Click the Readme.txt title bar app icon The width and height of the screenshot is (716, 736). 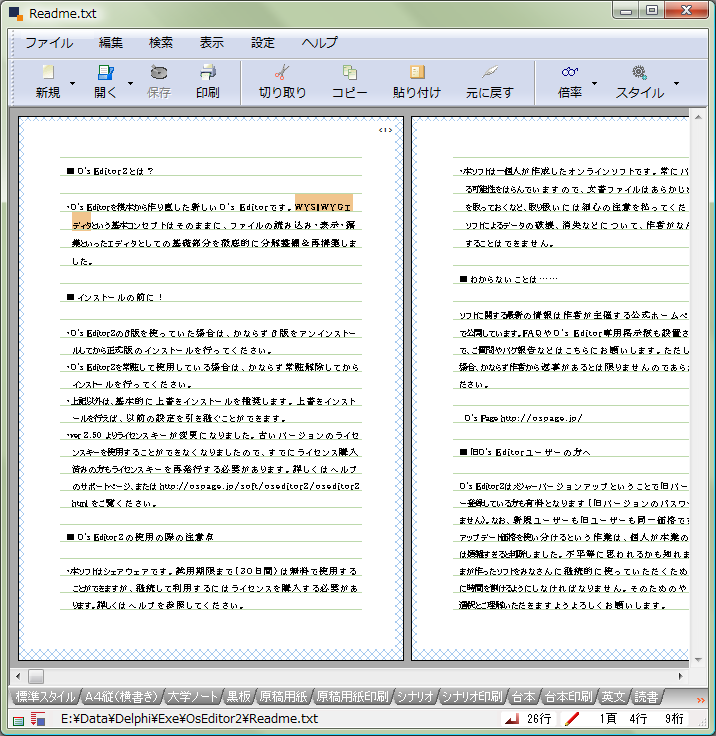click(15, 13)
